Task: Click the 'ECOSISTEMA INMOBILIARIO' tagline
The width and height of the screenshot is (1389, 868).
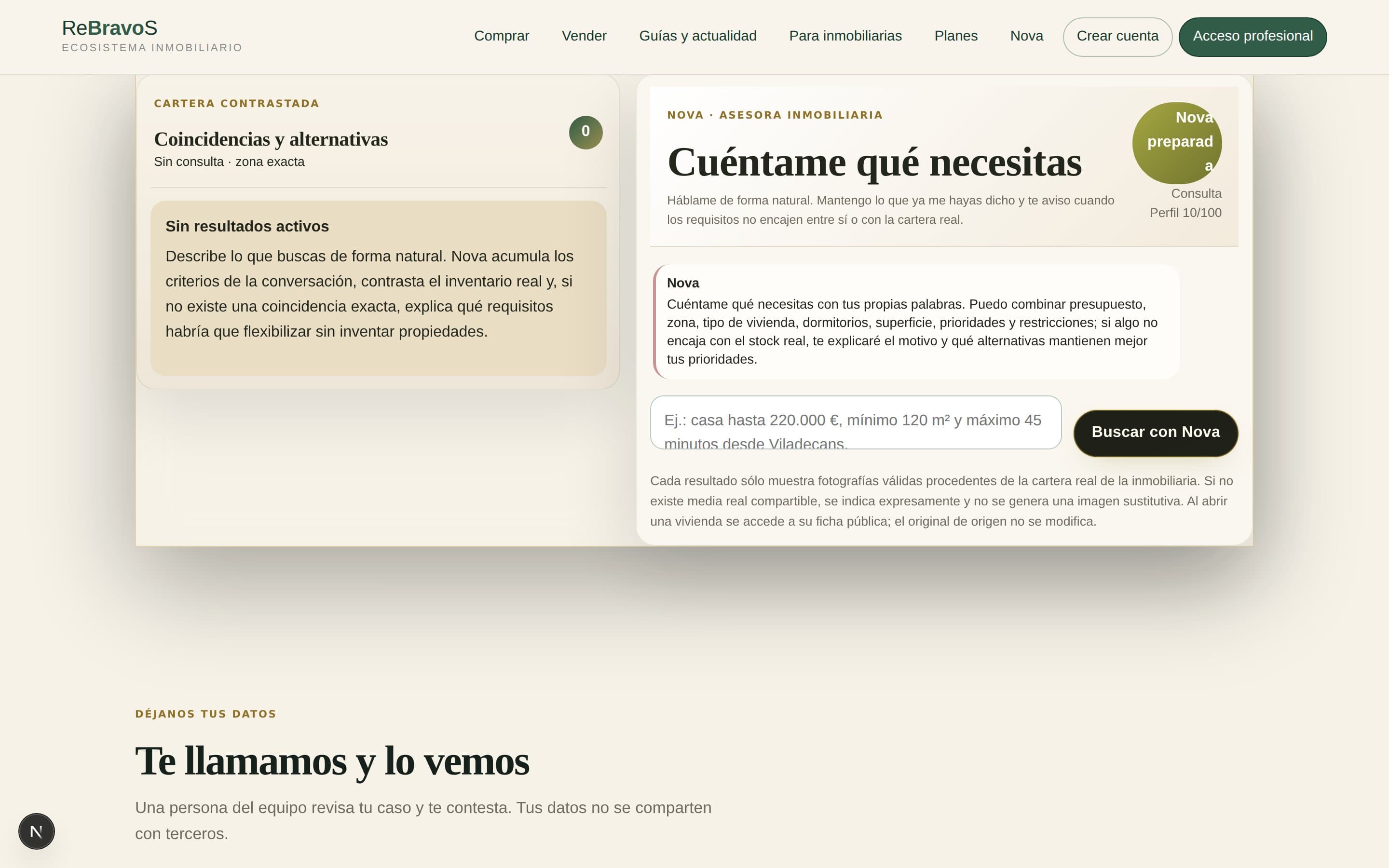Action: tap(152, 48)
